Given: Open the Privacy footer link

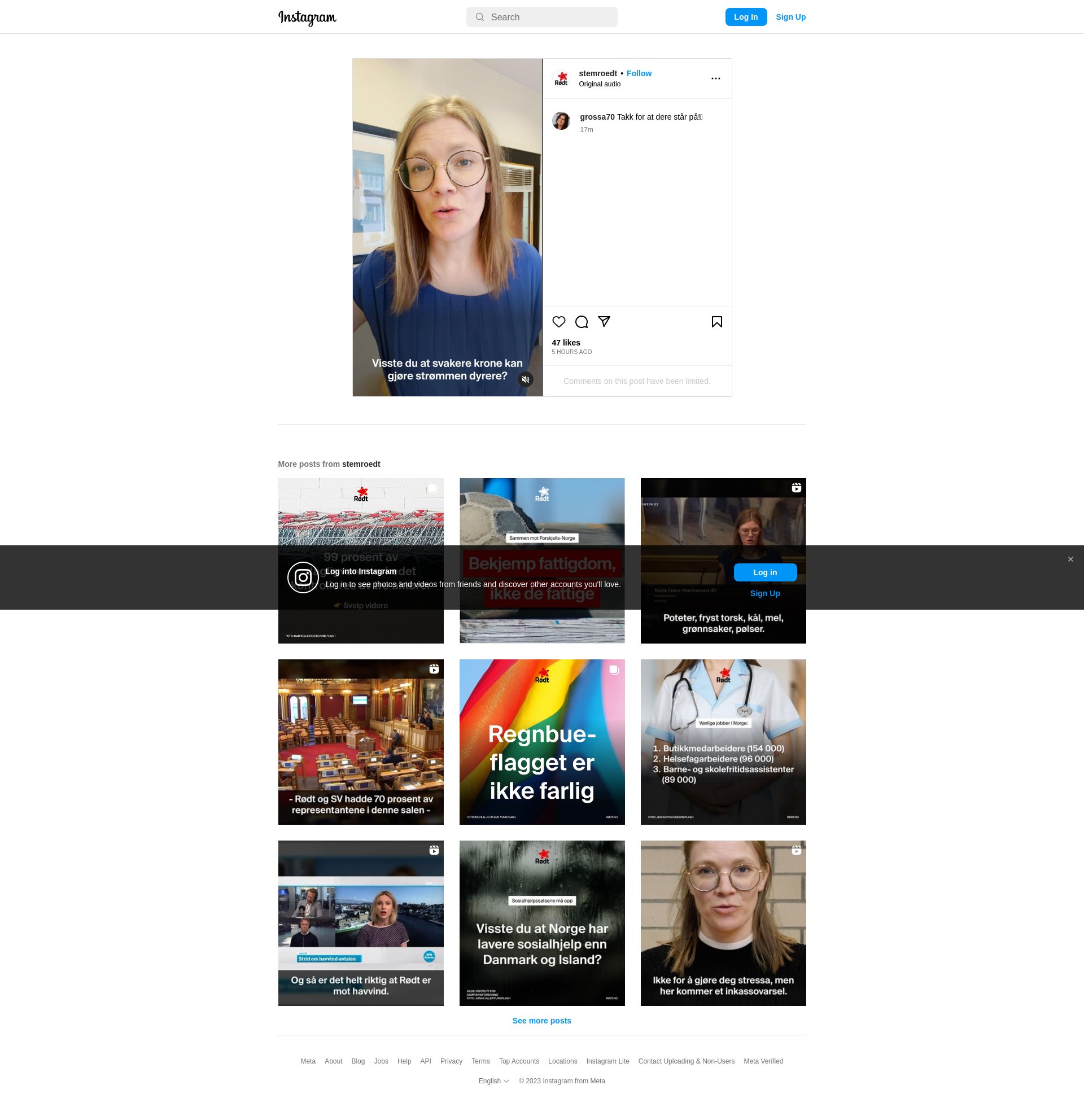Looking at the screenshot, I should click(451, 1061).
